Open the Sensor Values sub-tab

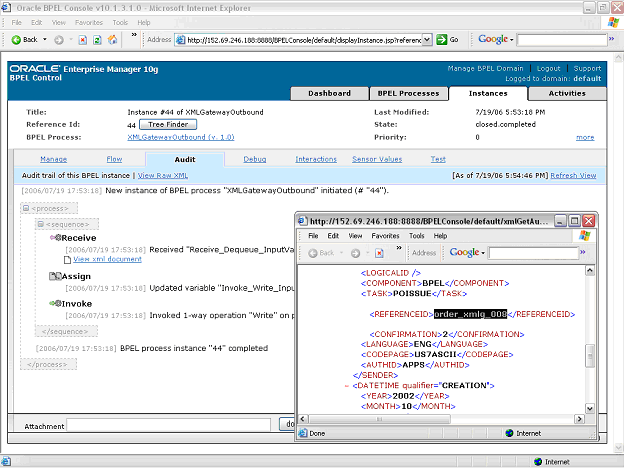click(x=377, y=159)
